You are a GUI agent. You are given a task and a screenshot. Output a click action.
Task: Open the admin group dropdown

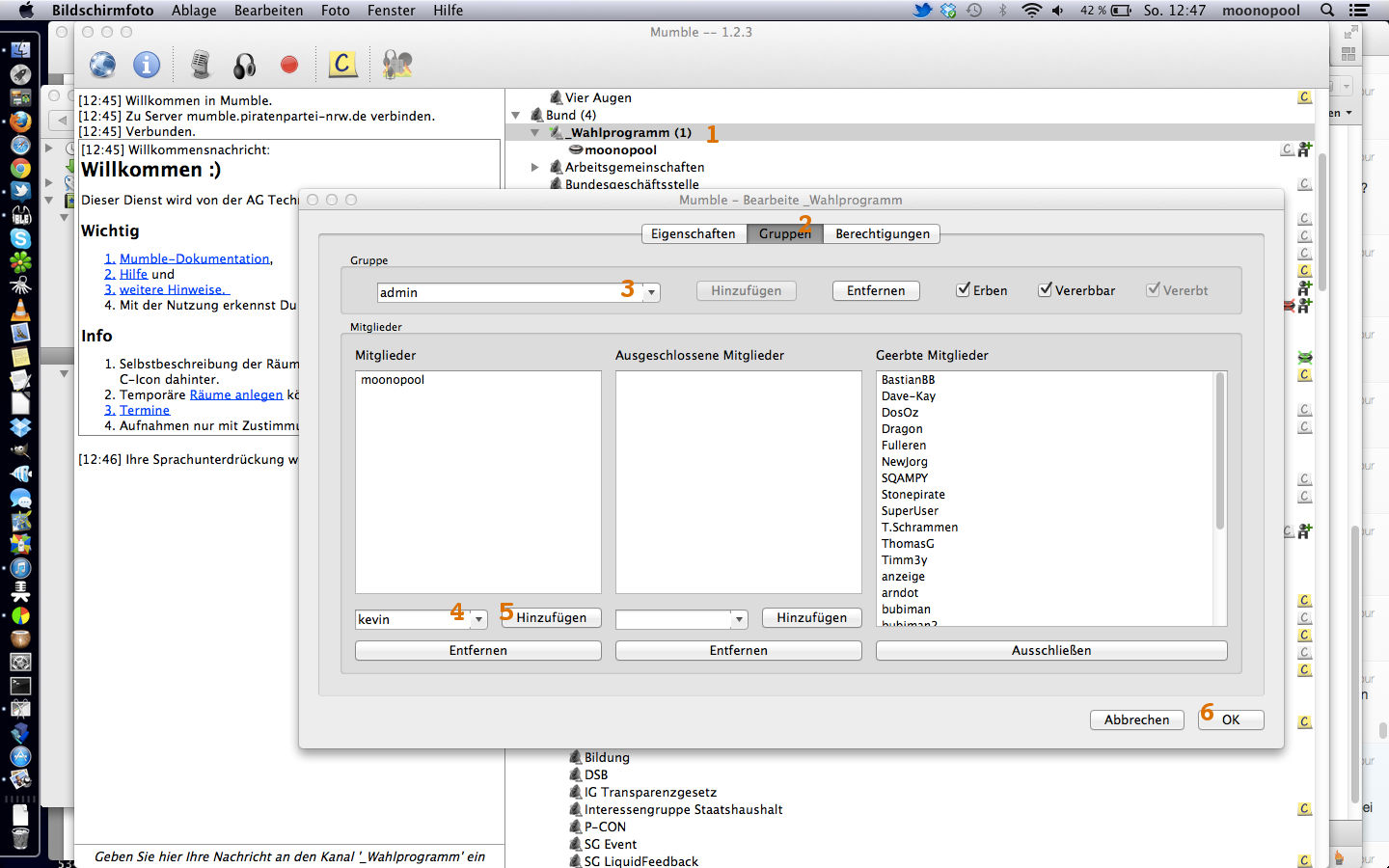[652, 292]
